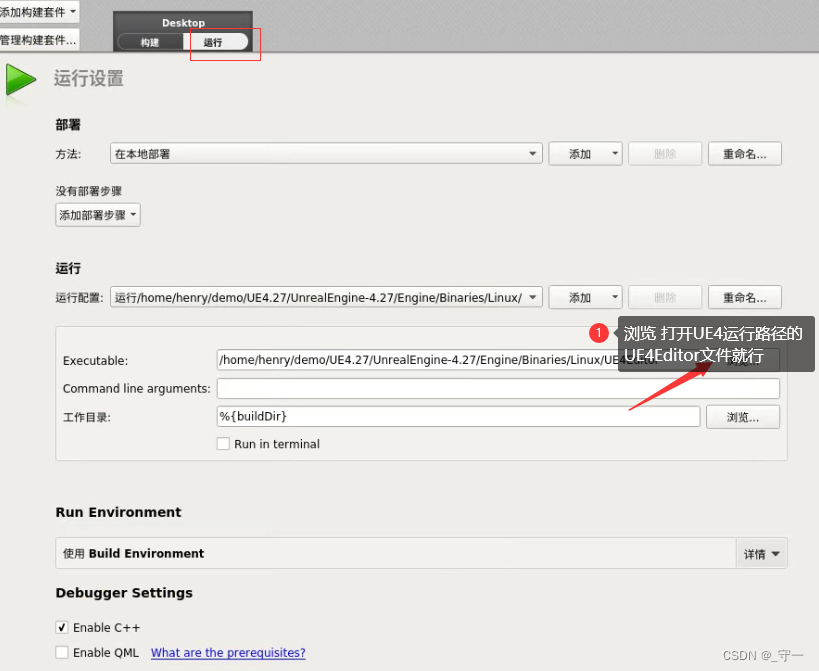This screenshot has height=671, width=819.
Task: Click the 管理构建套件... button
Action: click(x=38, y=40)
